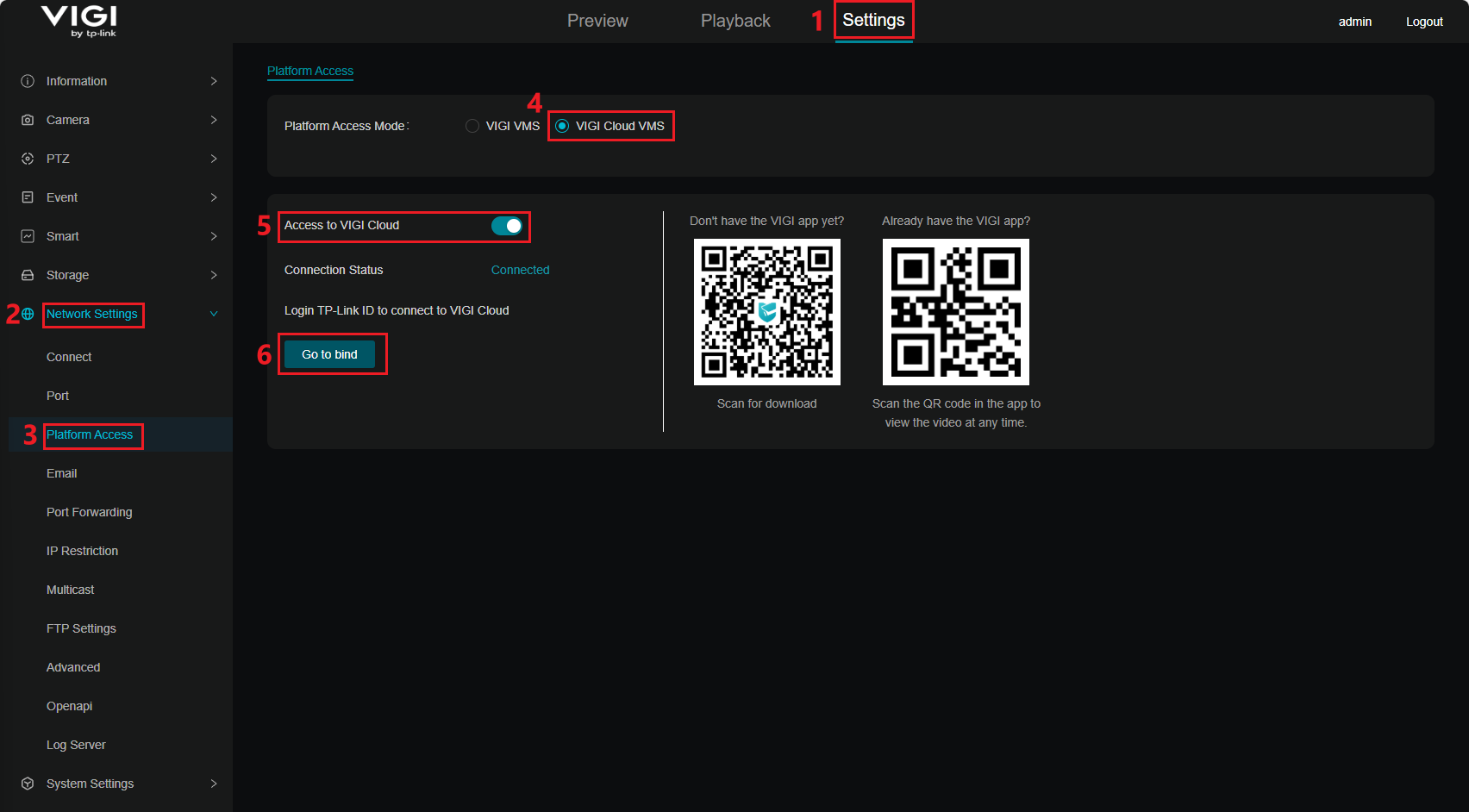The height and width of the screenshot is (812, 1469).
Task: Select the Platform Access page tab
Action: point(310,71)
